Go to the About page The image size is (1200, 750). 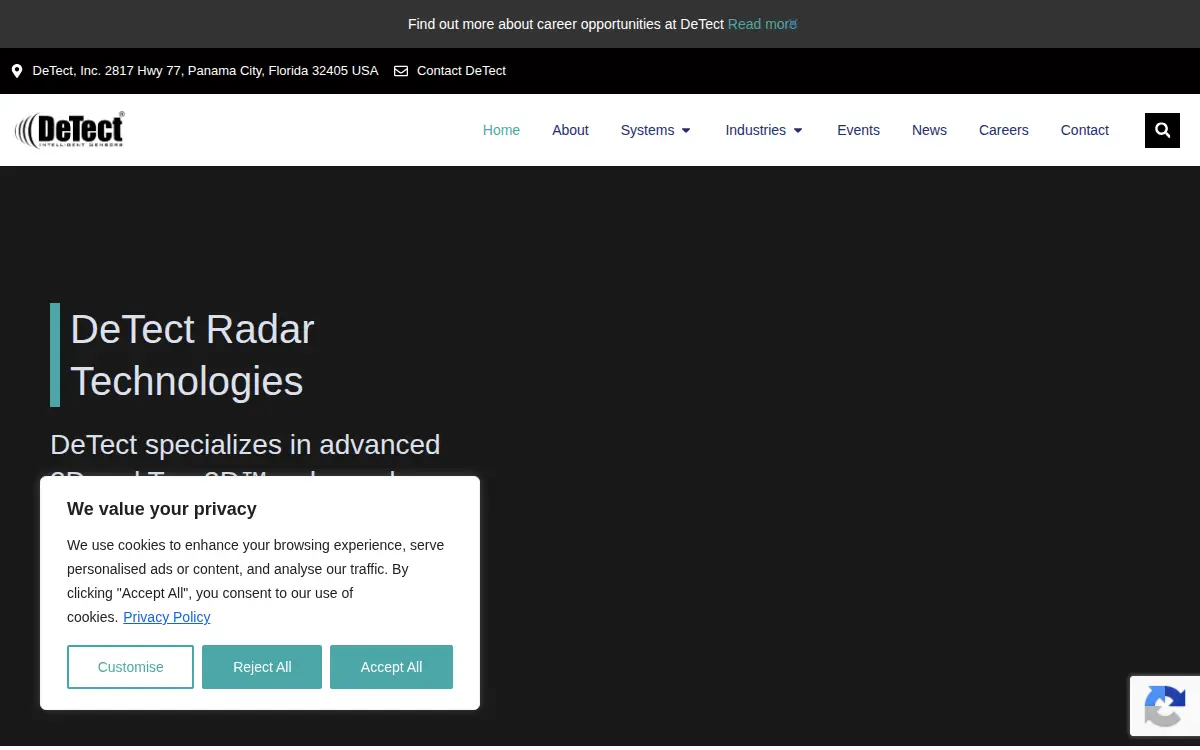tap(570, 130)
